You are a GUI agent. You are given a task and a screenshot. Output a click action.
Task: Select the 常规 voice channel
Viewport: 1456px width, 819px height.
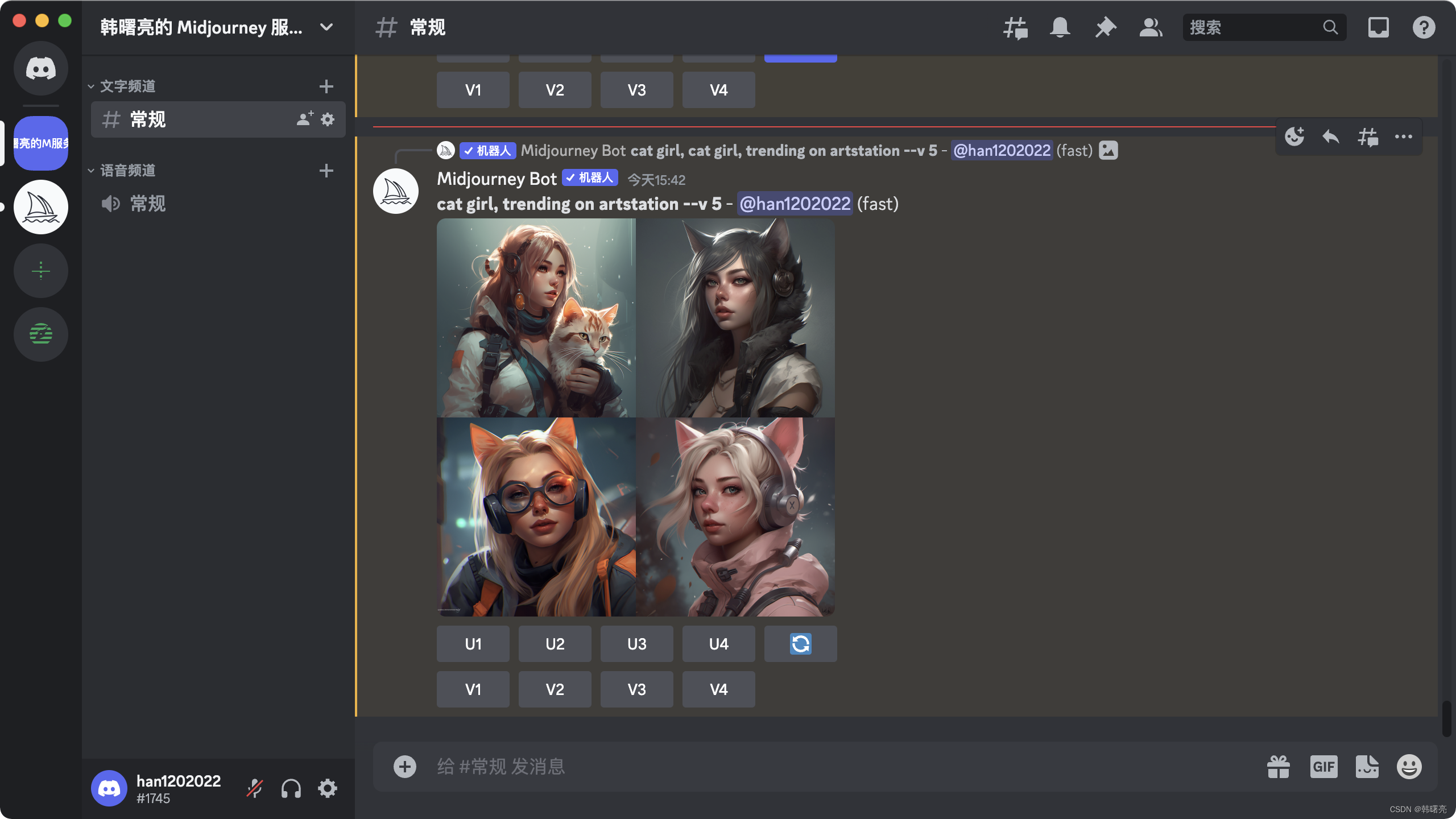point(148,204)
